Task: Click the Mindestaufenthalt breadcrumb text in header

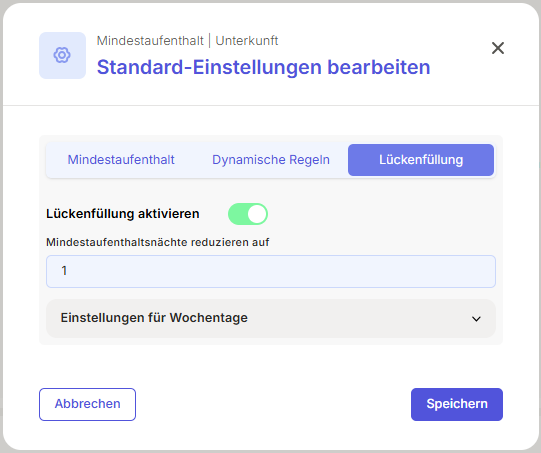Action: point(150,41)
